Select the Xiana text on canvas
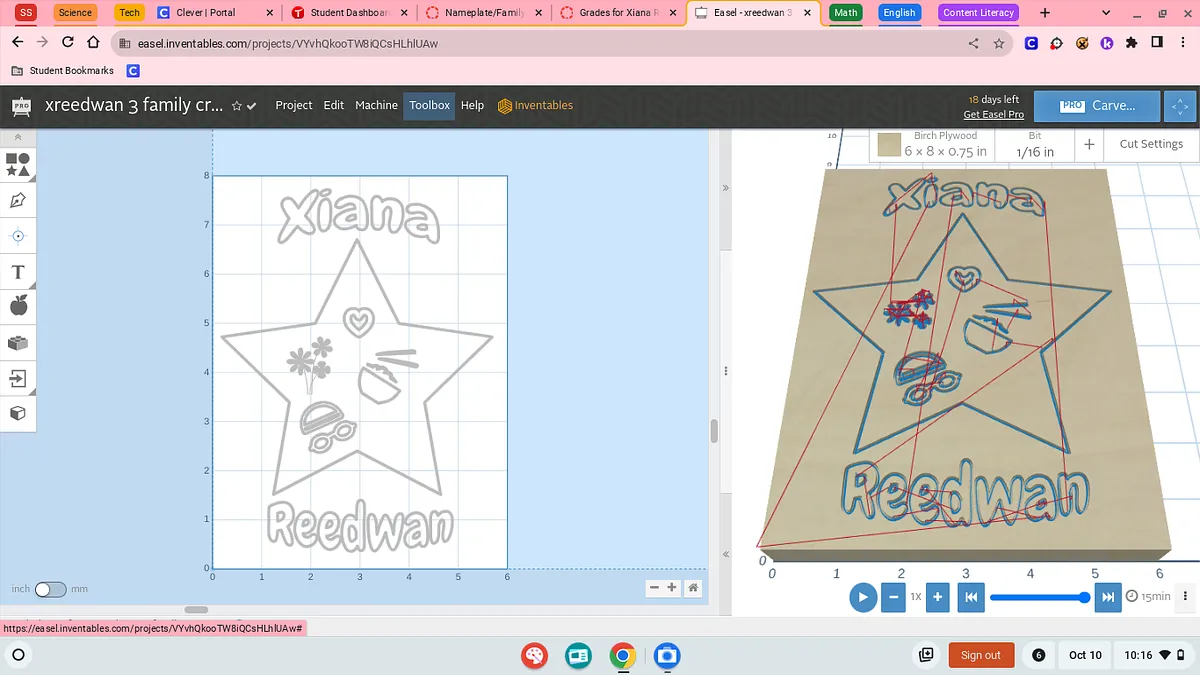Image resolution: width=1200 pixels, height=675 pixels. coord(358,217)
